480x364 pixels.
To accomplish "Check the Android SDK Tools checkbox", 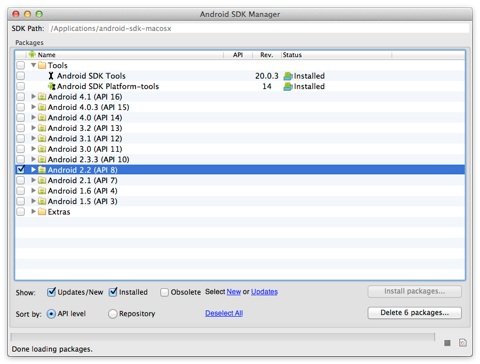I will [21, 76].
